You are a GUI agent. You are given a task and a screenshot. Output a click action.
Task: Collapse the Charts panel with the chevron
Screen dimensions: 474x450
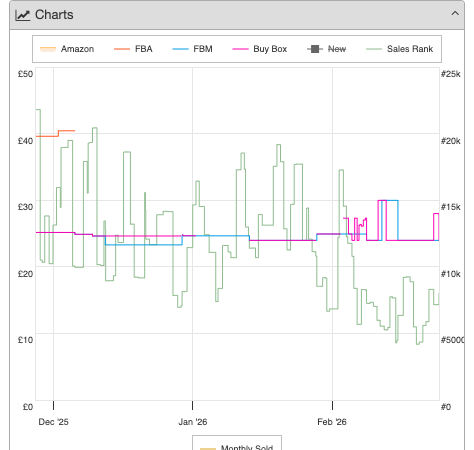click(455, 14)
